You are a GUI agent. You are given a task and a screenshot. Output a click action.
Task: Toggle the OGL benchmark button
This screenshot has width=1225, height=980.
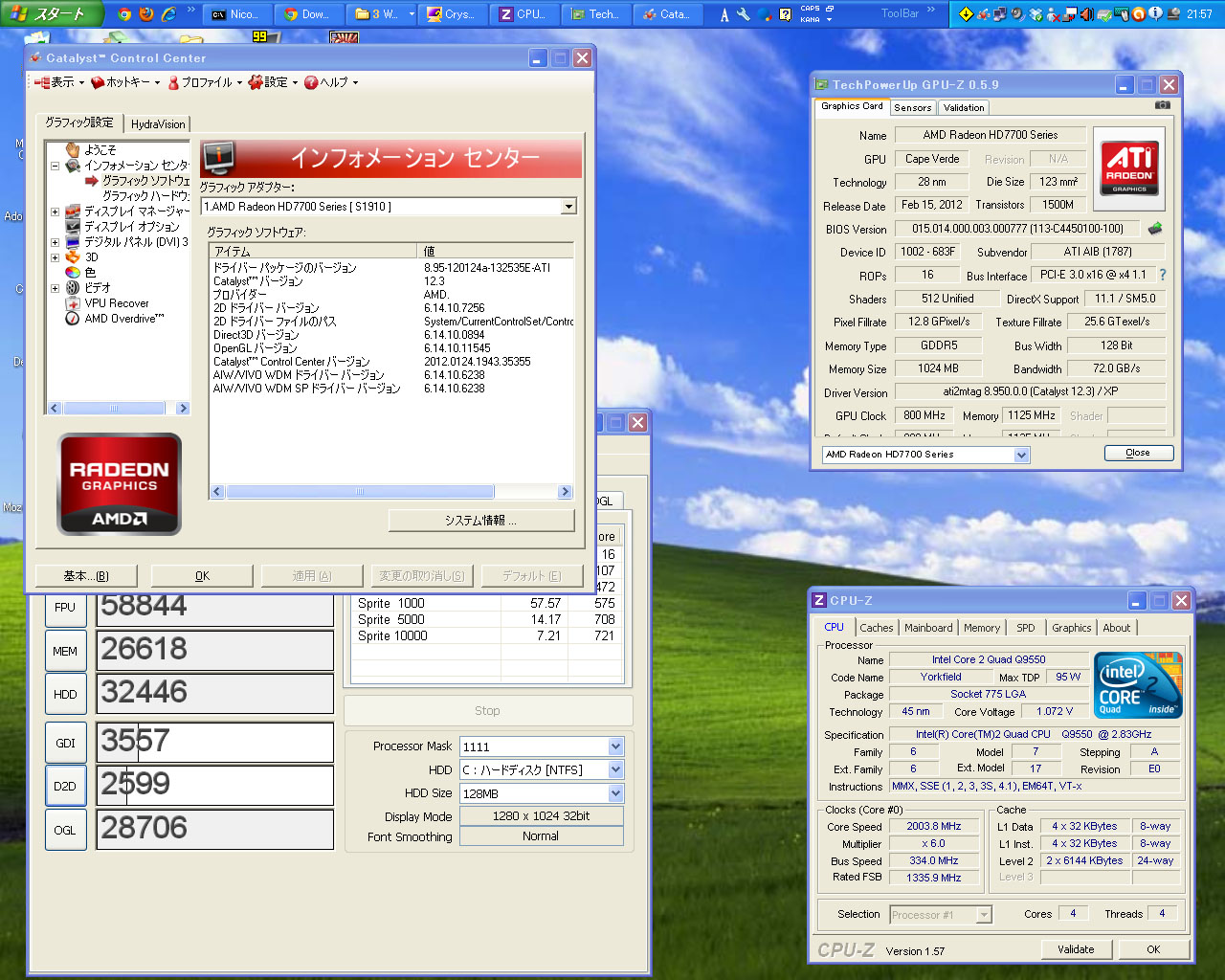click(x=65, y=830)
